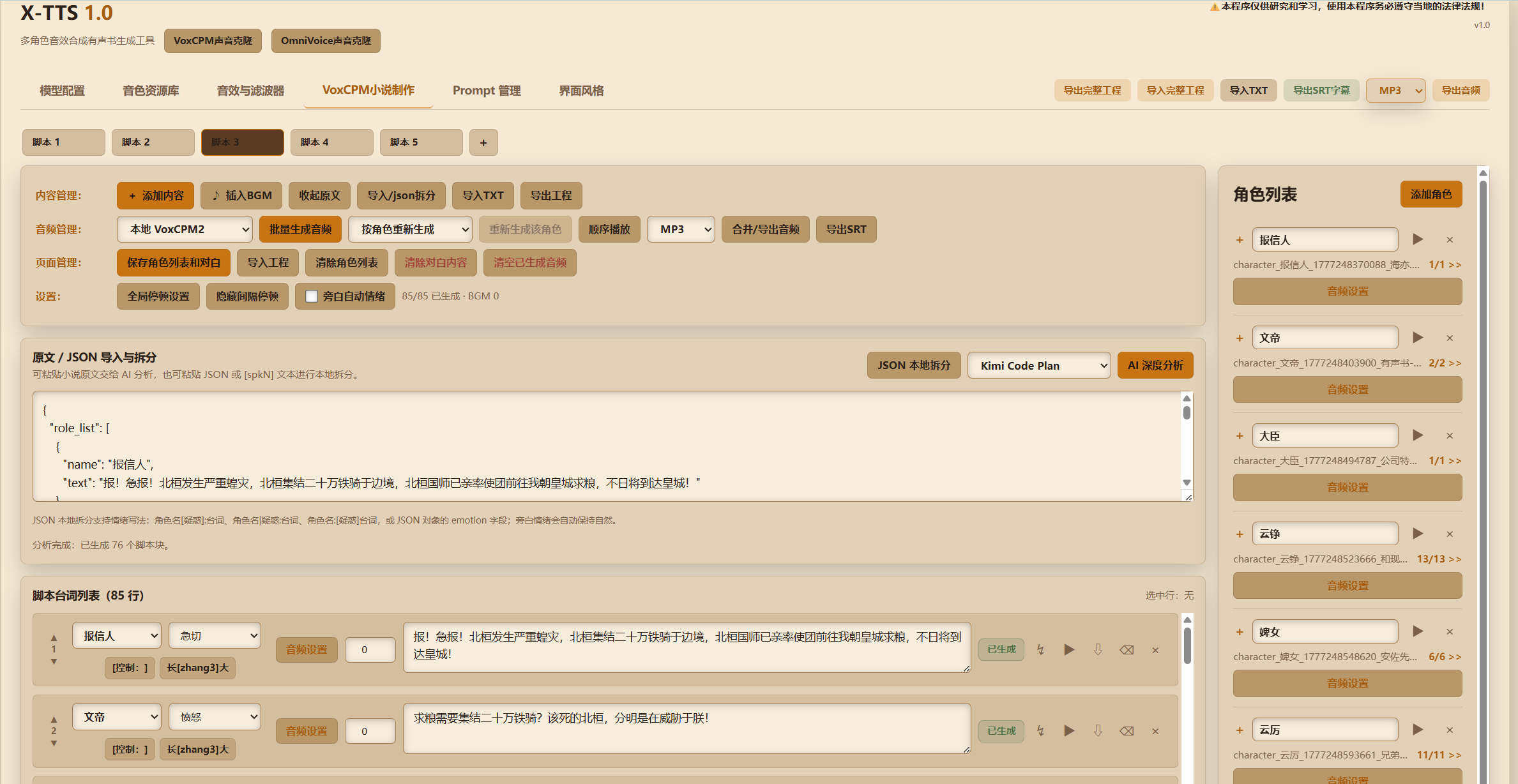This screenshot has height=784, width=1518.
Task: Move dialogue line 2 up with arrow
Action: pyautogui.click(x=54, y=719)
